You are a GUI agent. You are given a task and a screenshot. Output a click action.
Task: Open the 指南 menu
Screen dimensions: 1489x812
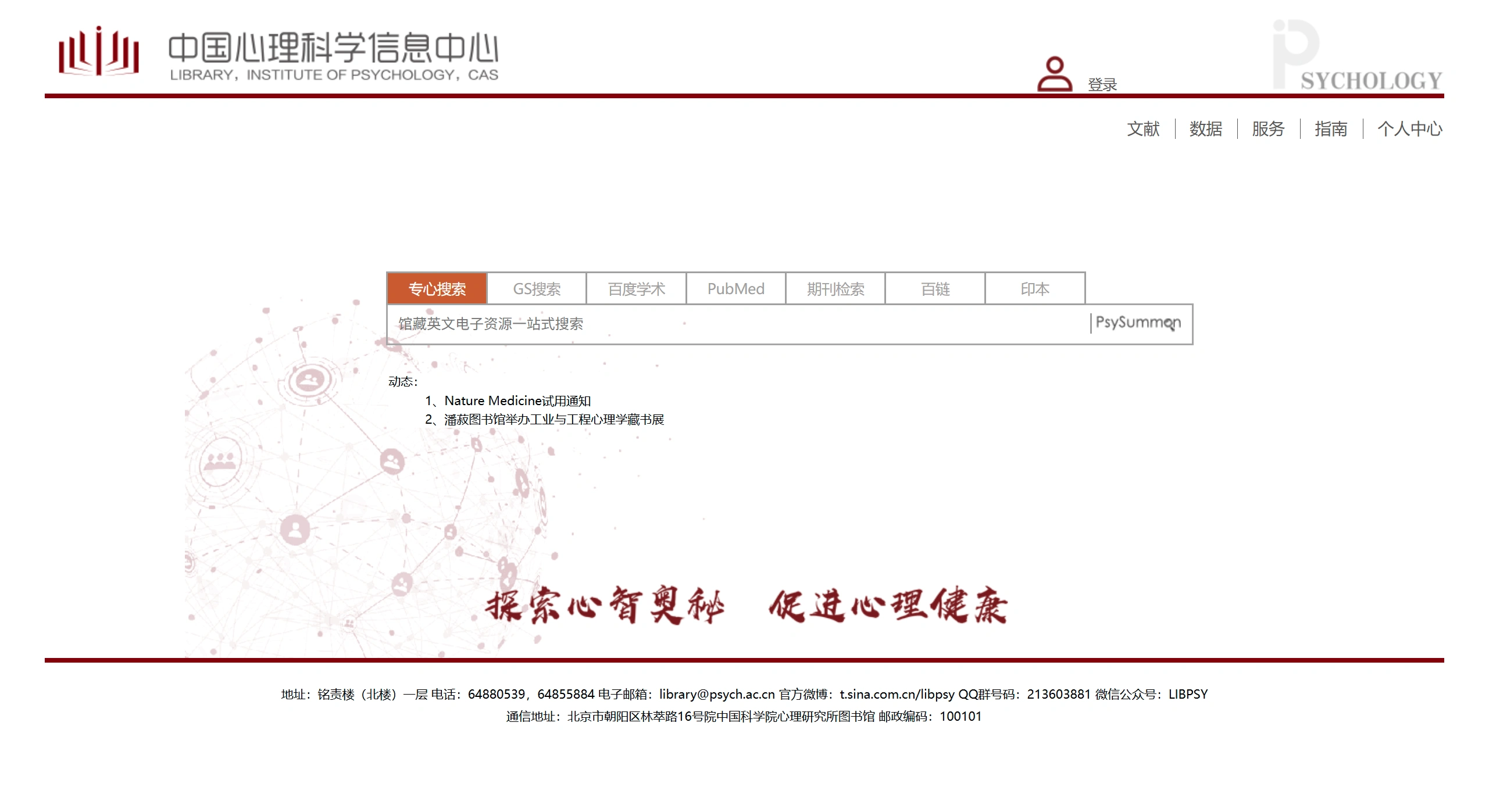click(x=1331, y=130)
